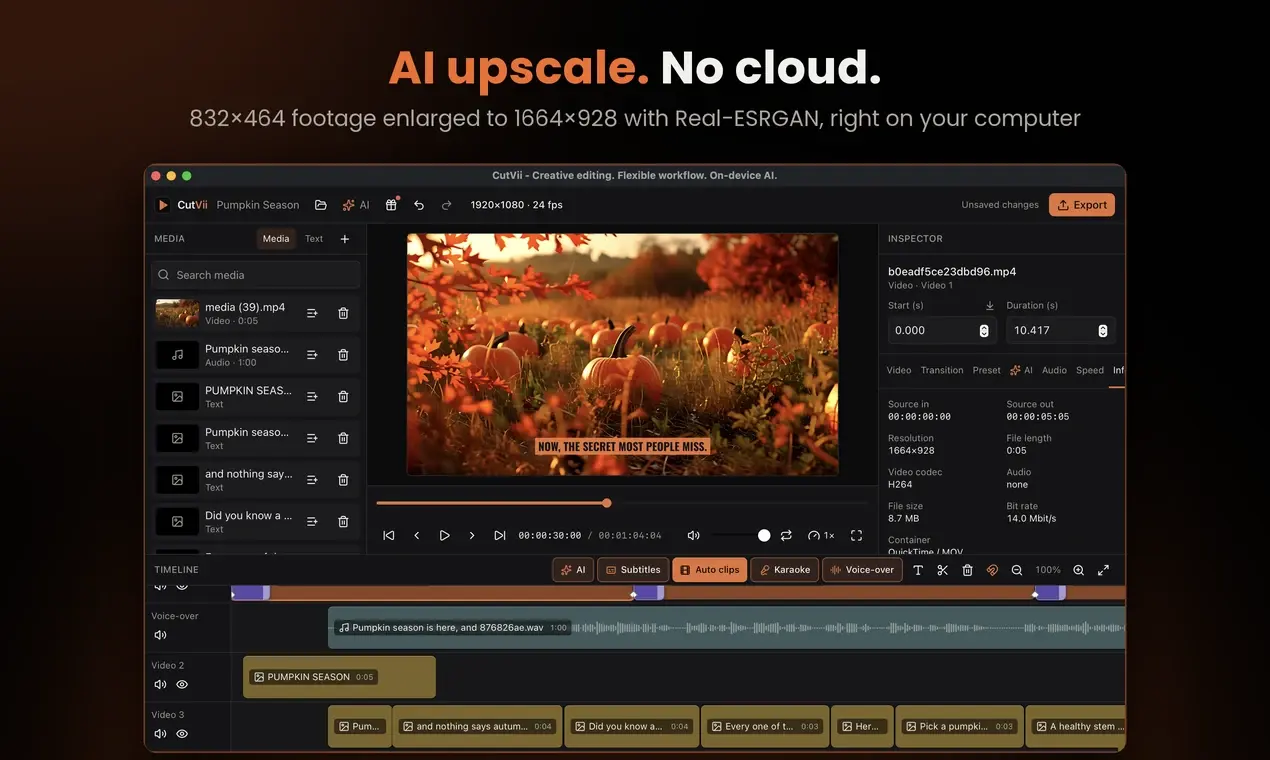Add media (39).mp4 to timeline
The width and height of the screenshot is (1270, 760).
pyautogui.click(x=312, y=313)
